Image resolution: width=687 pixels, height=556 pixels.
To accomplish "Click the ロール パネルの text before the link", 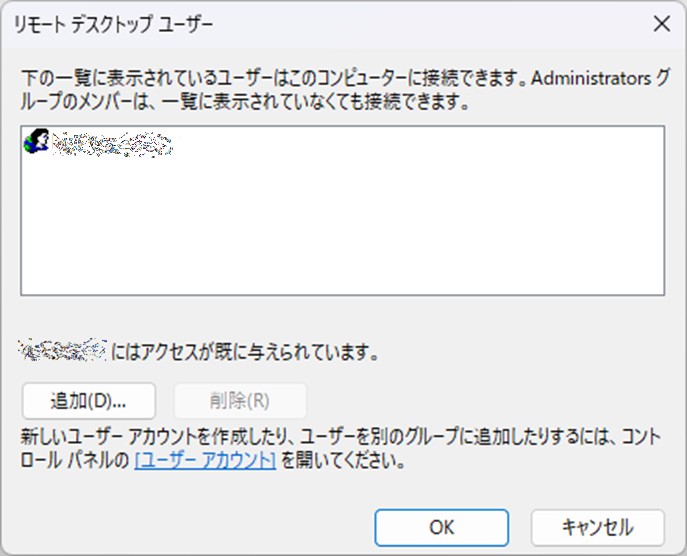I will [75, 460].
